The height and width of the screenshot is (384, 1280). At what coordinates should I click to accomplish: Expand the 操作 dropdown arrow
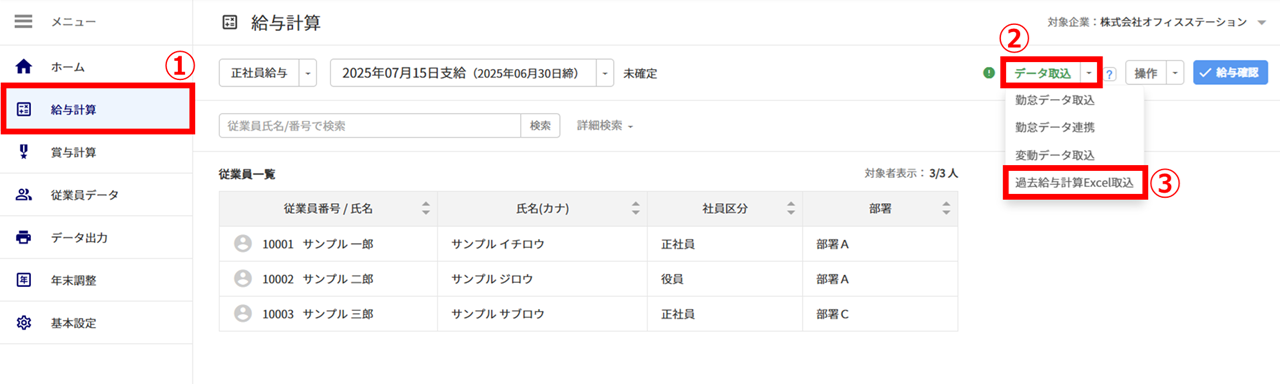point(1176,73)
